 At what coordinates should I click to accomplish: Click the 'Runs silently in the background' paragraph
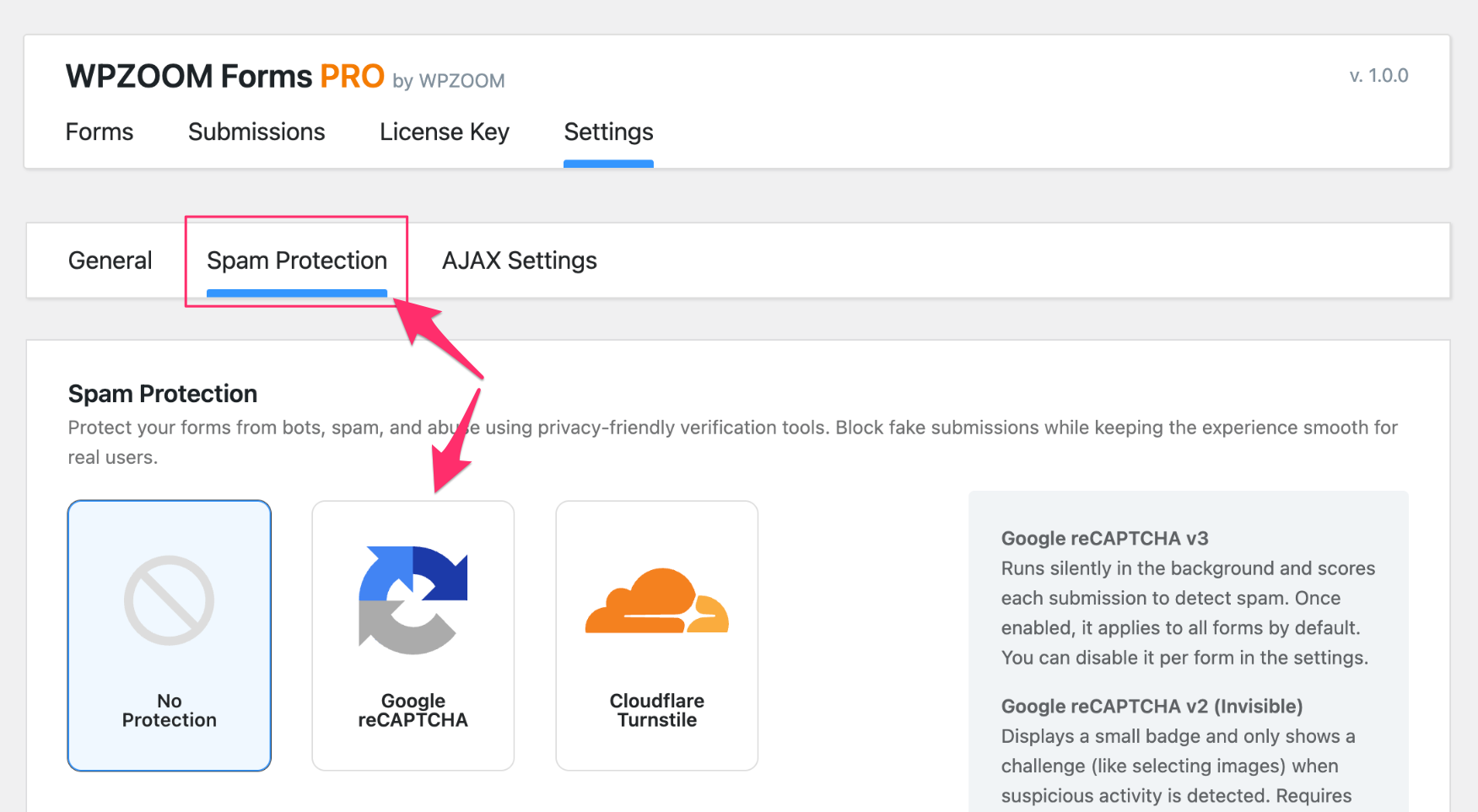[1189, 613]
